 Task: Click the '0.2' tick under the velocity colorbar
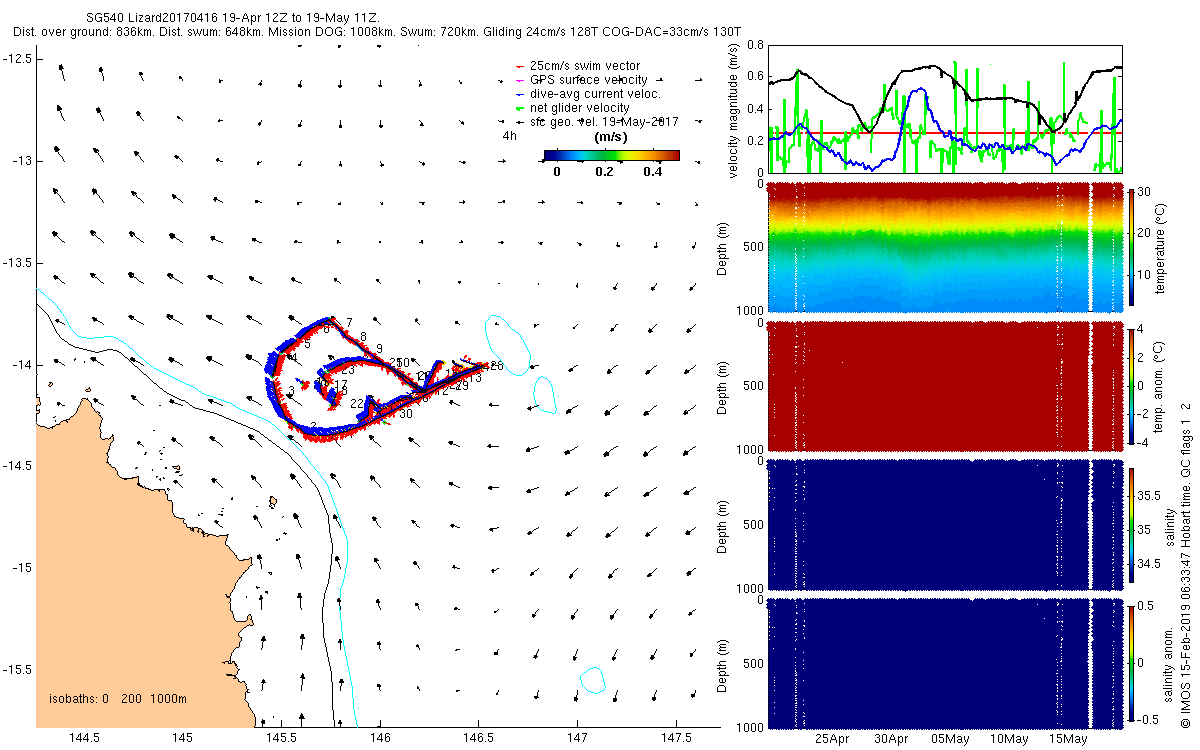click(603, 171)
